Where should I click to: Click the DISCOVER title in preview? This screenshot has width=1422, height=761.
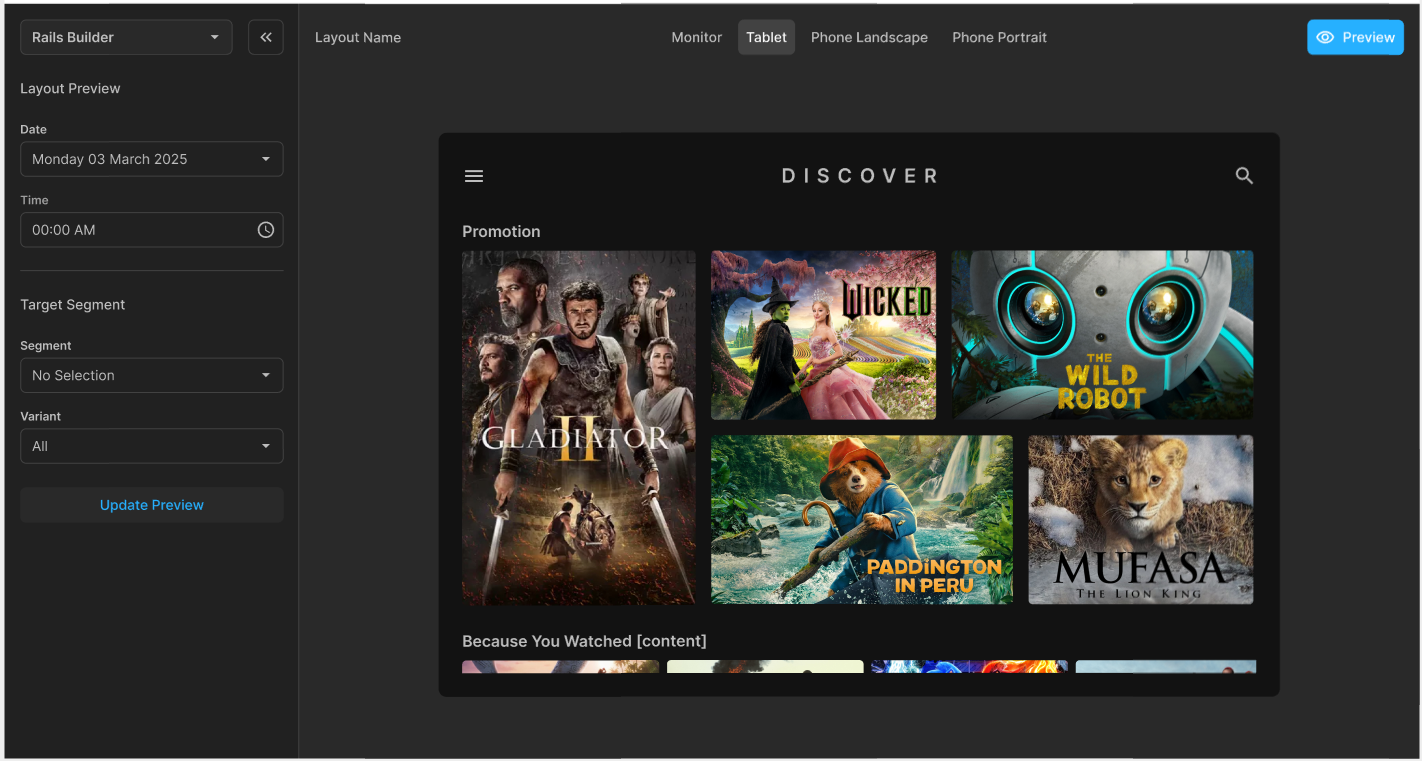(x=860, y=176)
